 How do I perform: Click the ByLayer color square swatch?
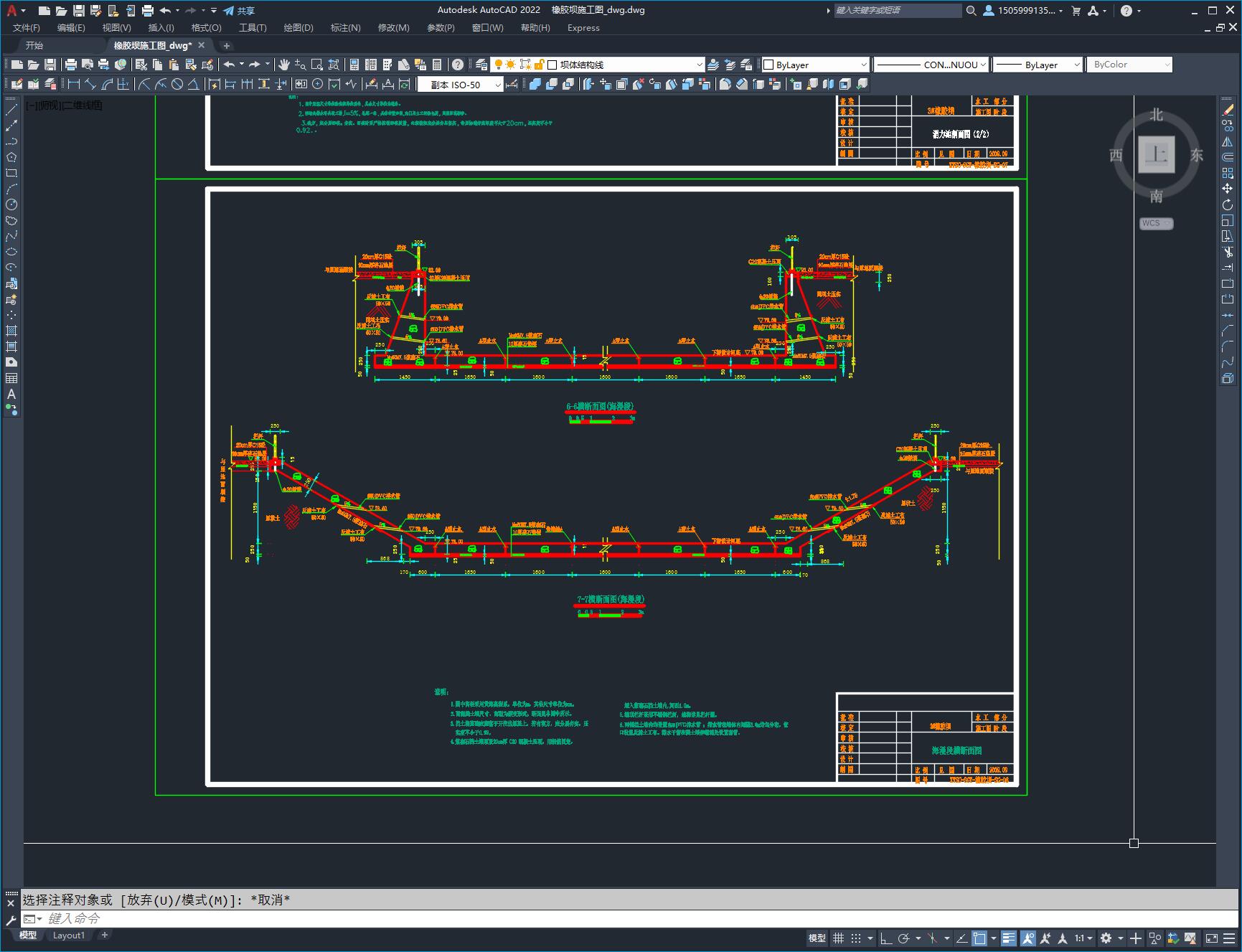(x=768, y=65)
